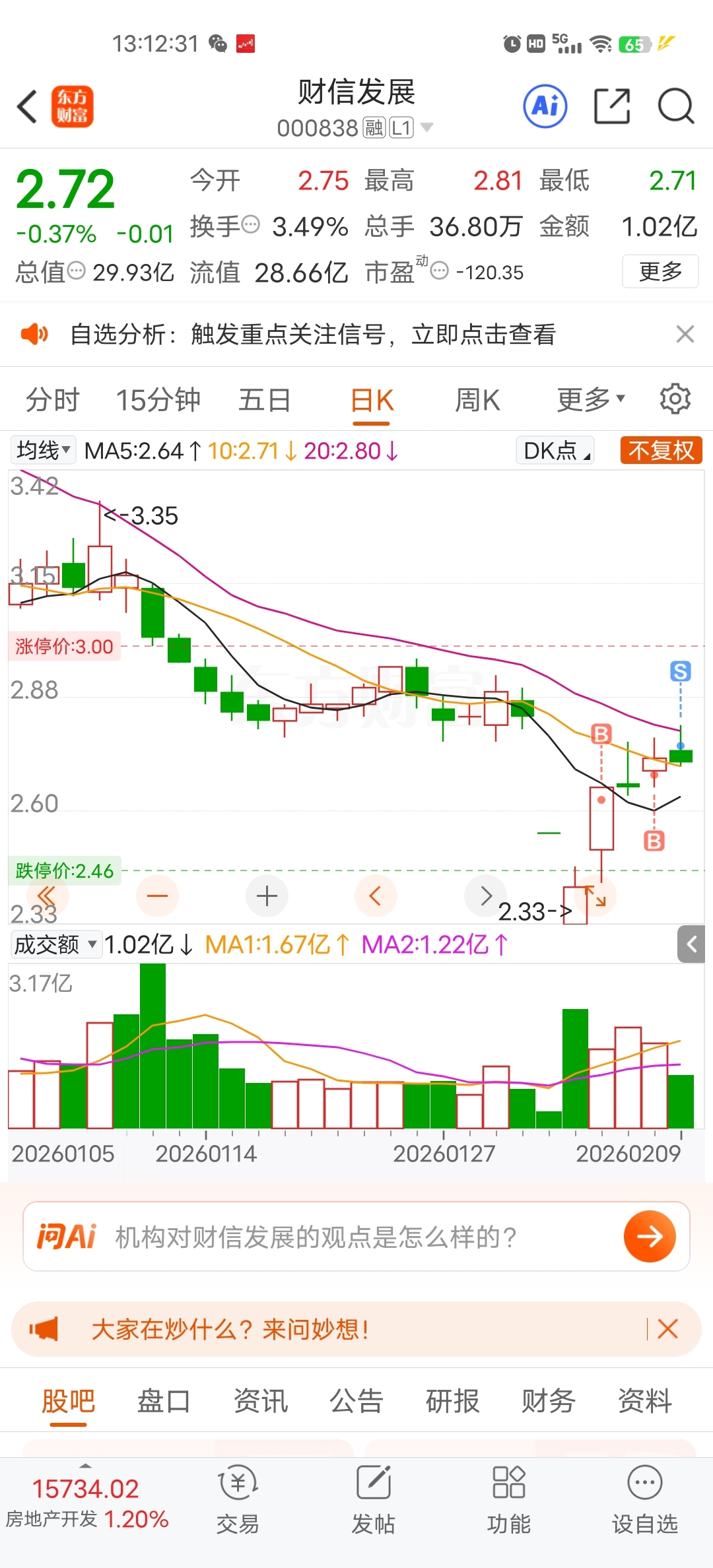Viewport: 713px width, 1568px height.
Task: Tap the back arrow icon
Action: coord(27,106)
